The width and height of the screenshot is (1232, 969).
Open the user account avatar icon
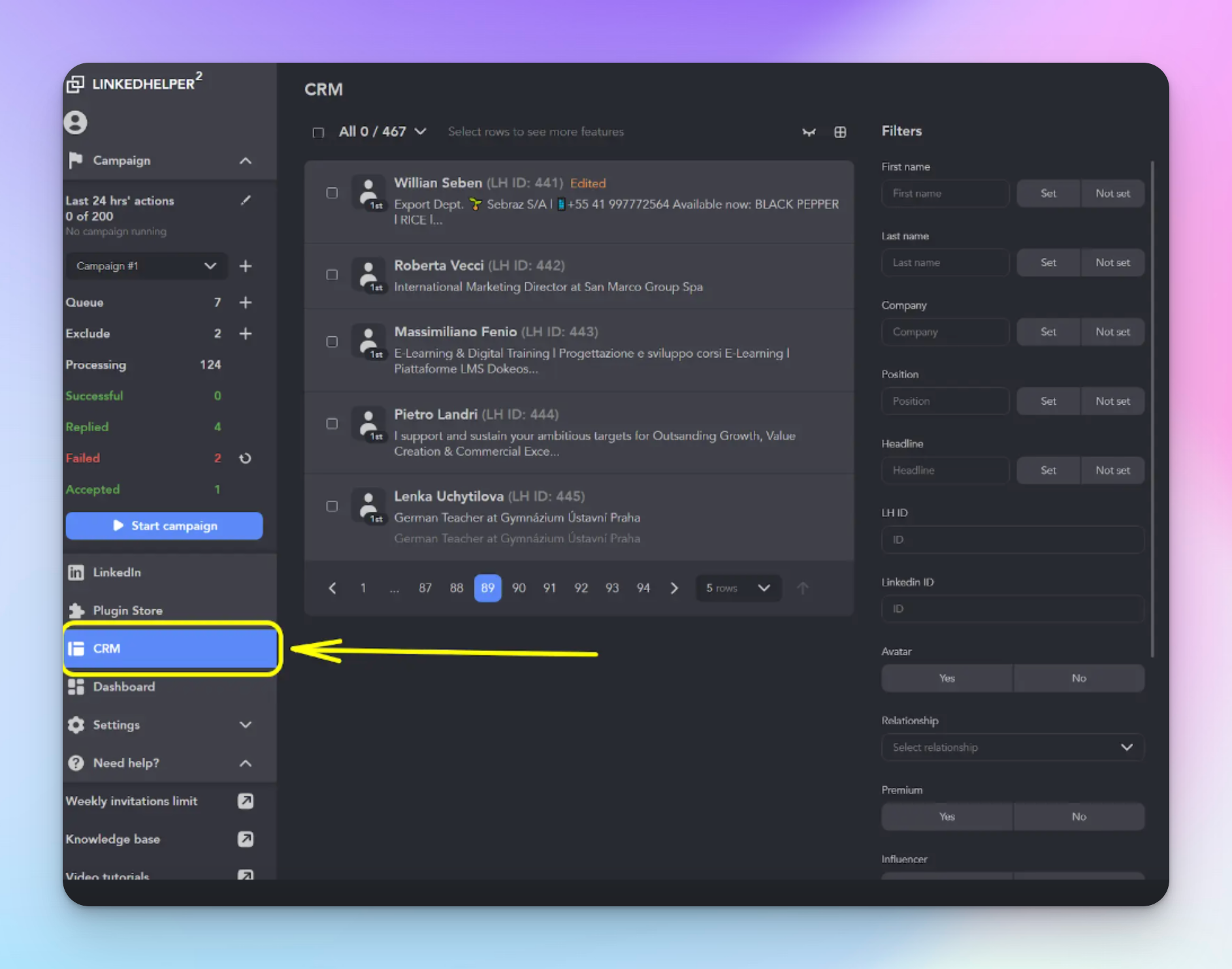pos(76,122)
